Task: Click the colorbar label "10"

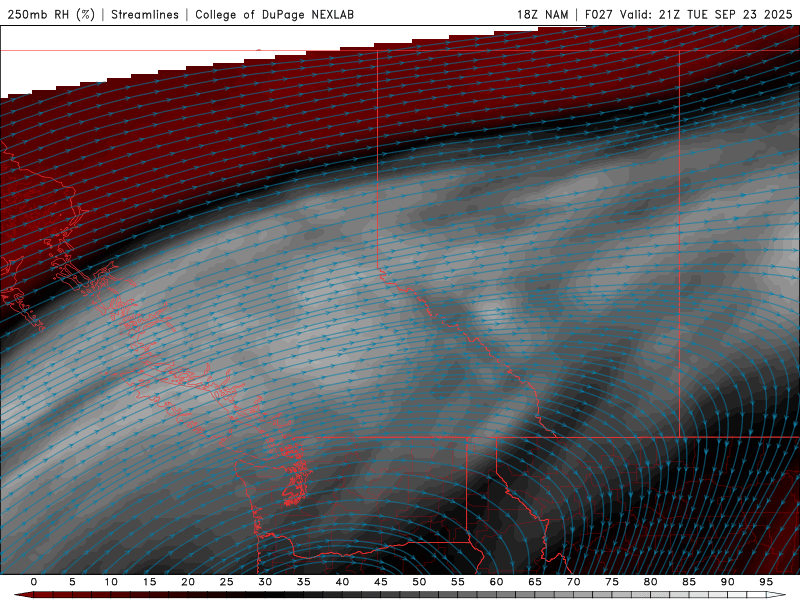Action: [111, 582]
